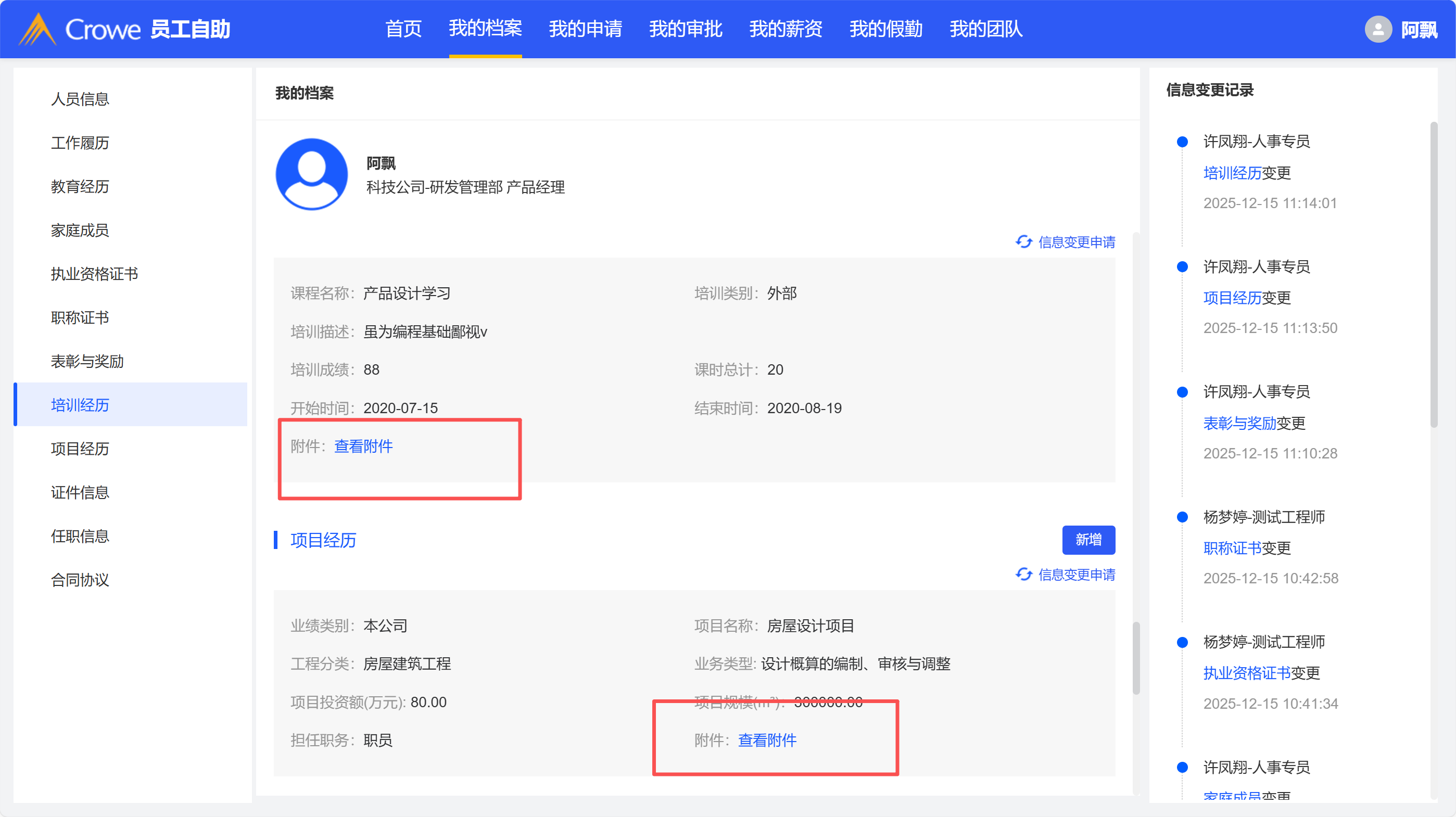Open 工作履历 in the left menu
This screenshot has width=1456, height=817.
(80, 143)
